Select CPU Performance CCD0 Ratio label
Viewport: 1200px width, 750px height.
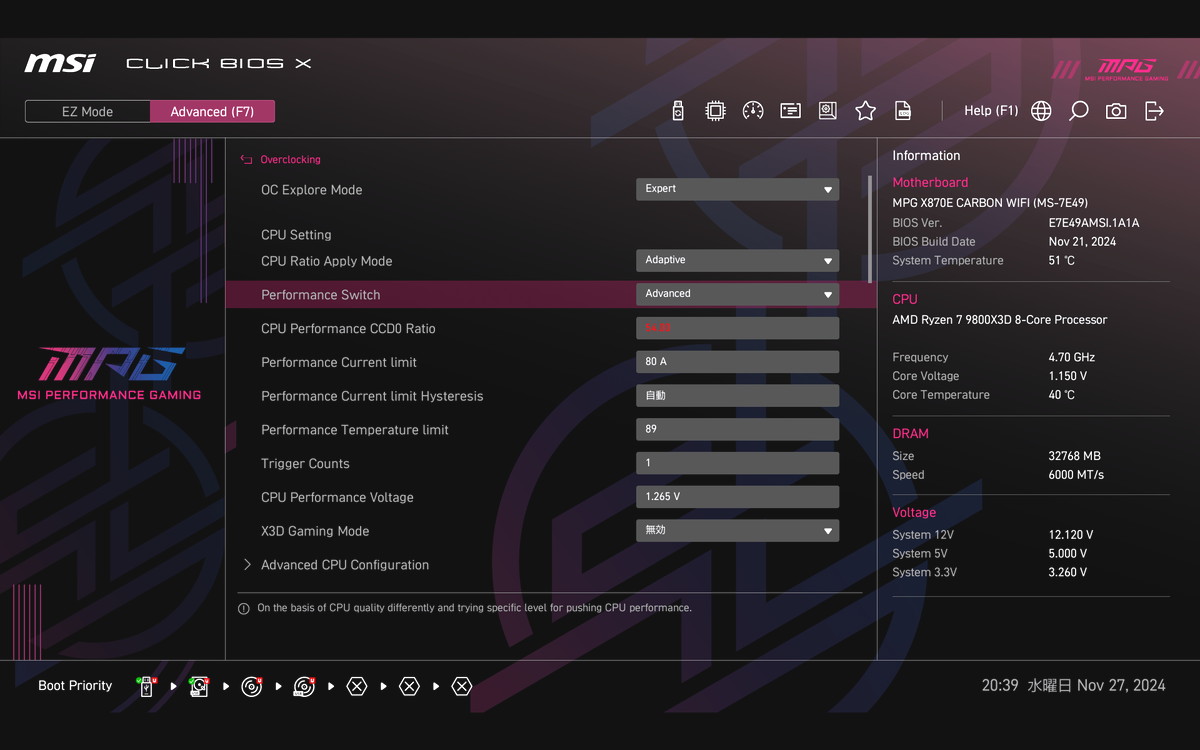[x=348, y=329]
